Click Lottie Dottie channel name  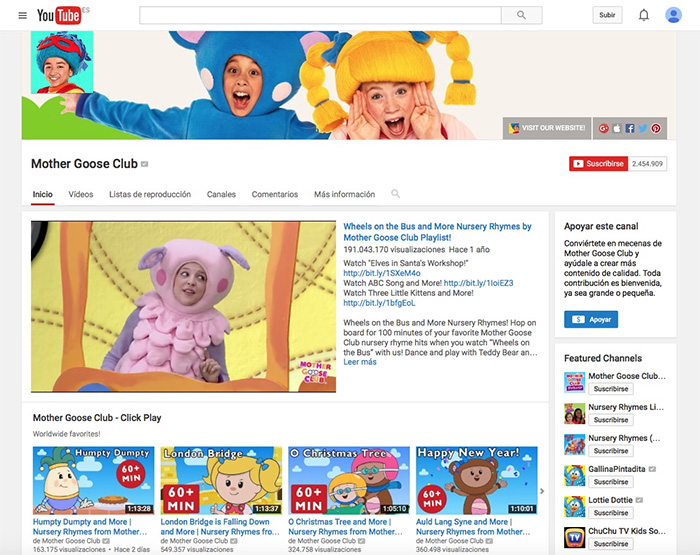[610, 500]
